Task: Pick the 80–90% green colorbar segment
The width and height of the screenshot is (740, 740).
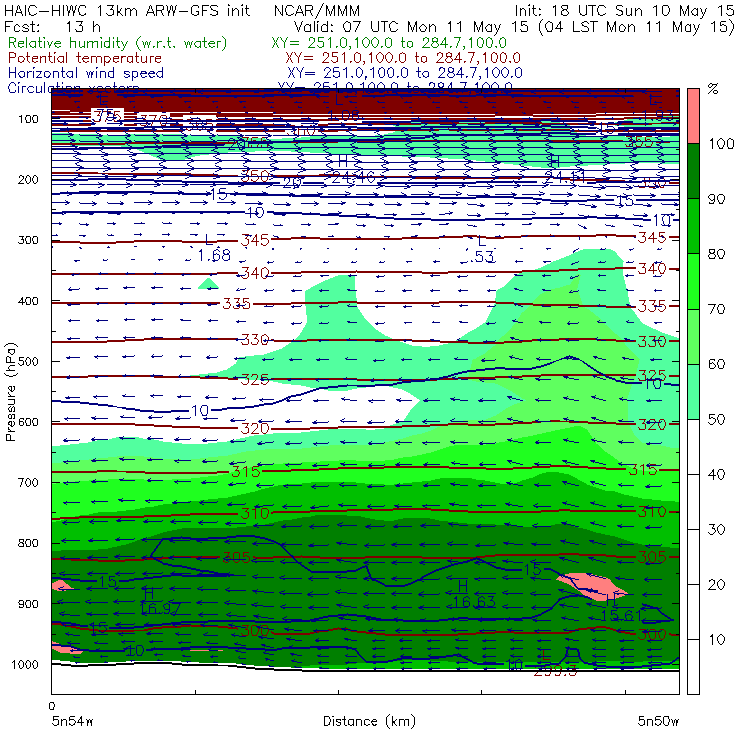Action: [x=693, y=226]
